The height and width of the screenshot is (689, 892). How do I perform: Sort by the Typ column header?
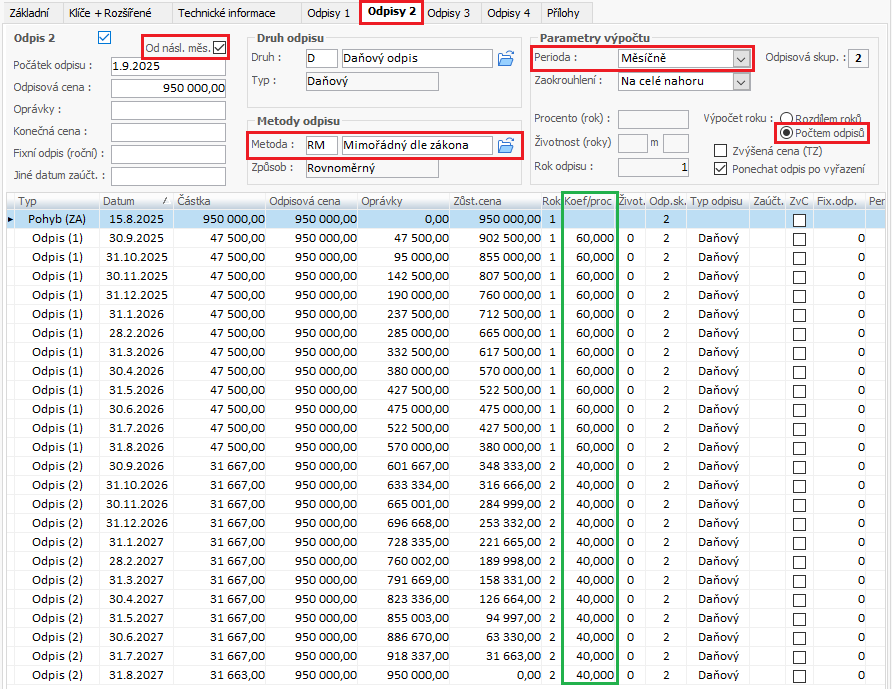click(57, 201)
